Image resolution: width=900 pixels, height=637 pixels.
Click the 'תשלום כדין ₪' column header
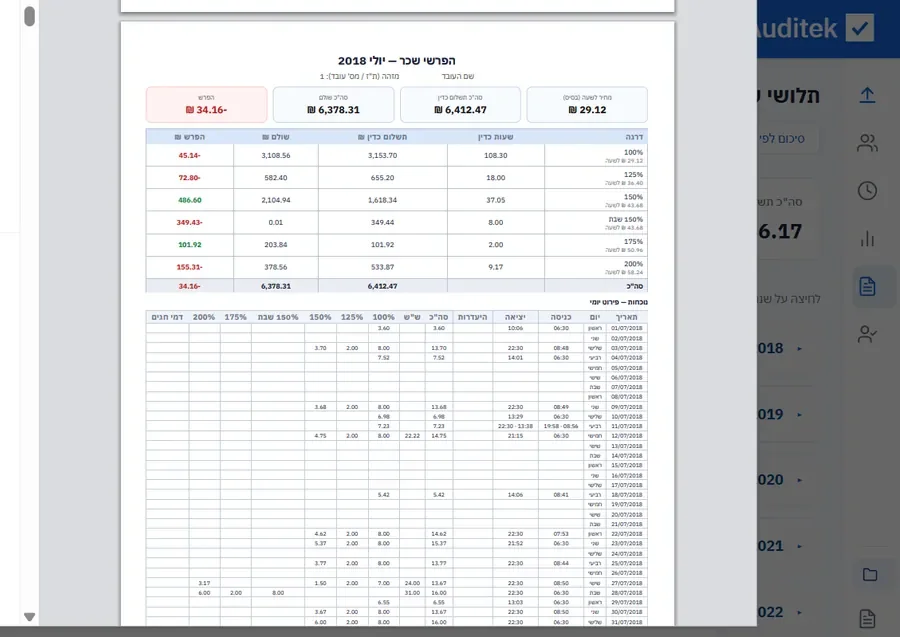(382, 137)
